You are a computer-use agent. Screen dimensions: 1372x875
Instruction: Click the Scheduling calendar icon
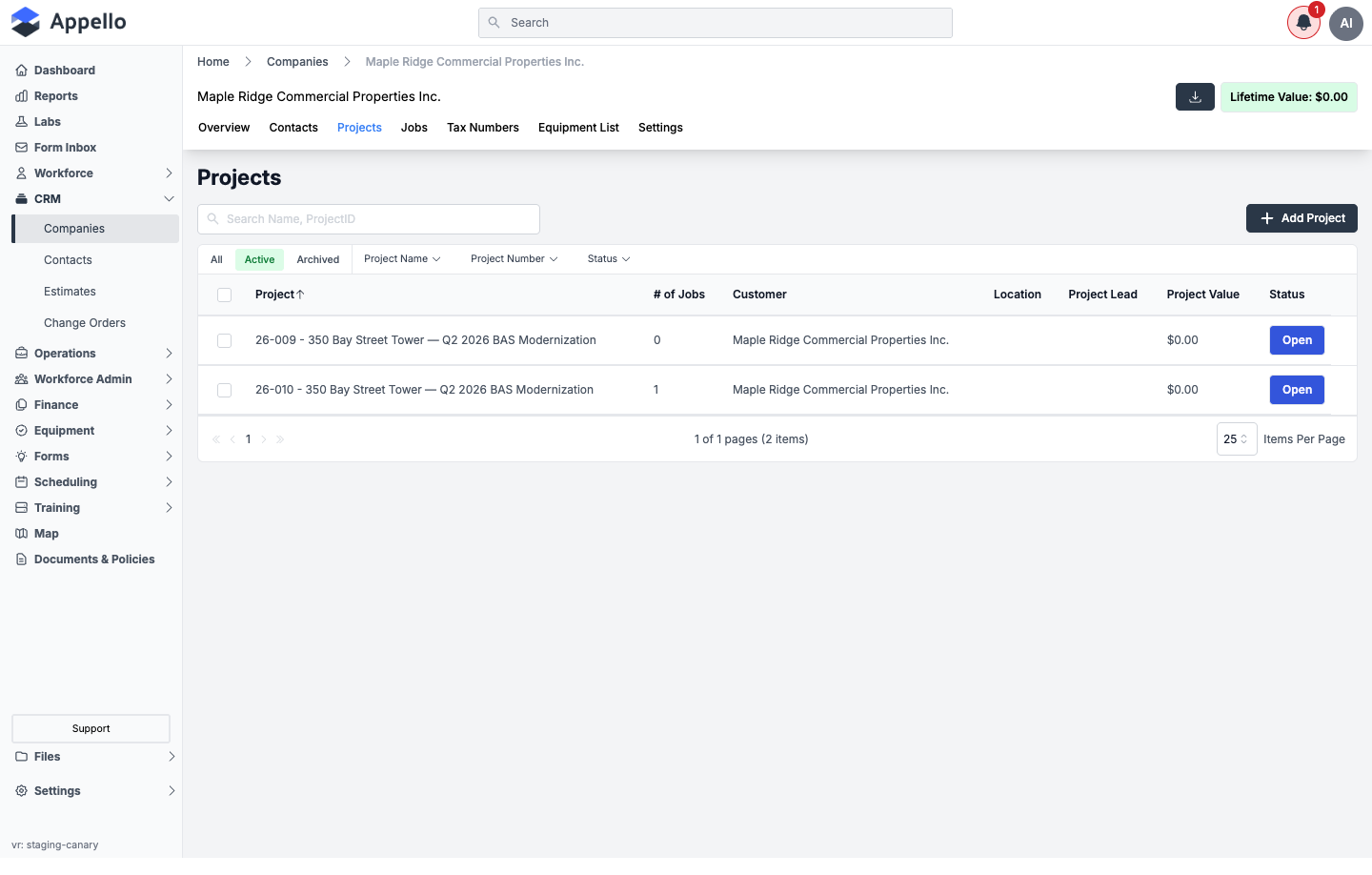[21, 482]
